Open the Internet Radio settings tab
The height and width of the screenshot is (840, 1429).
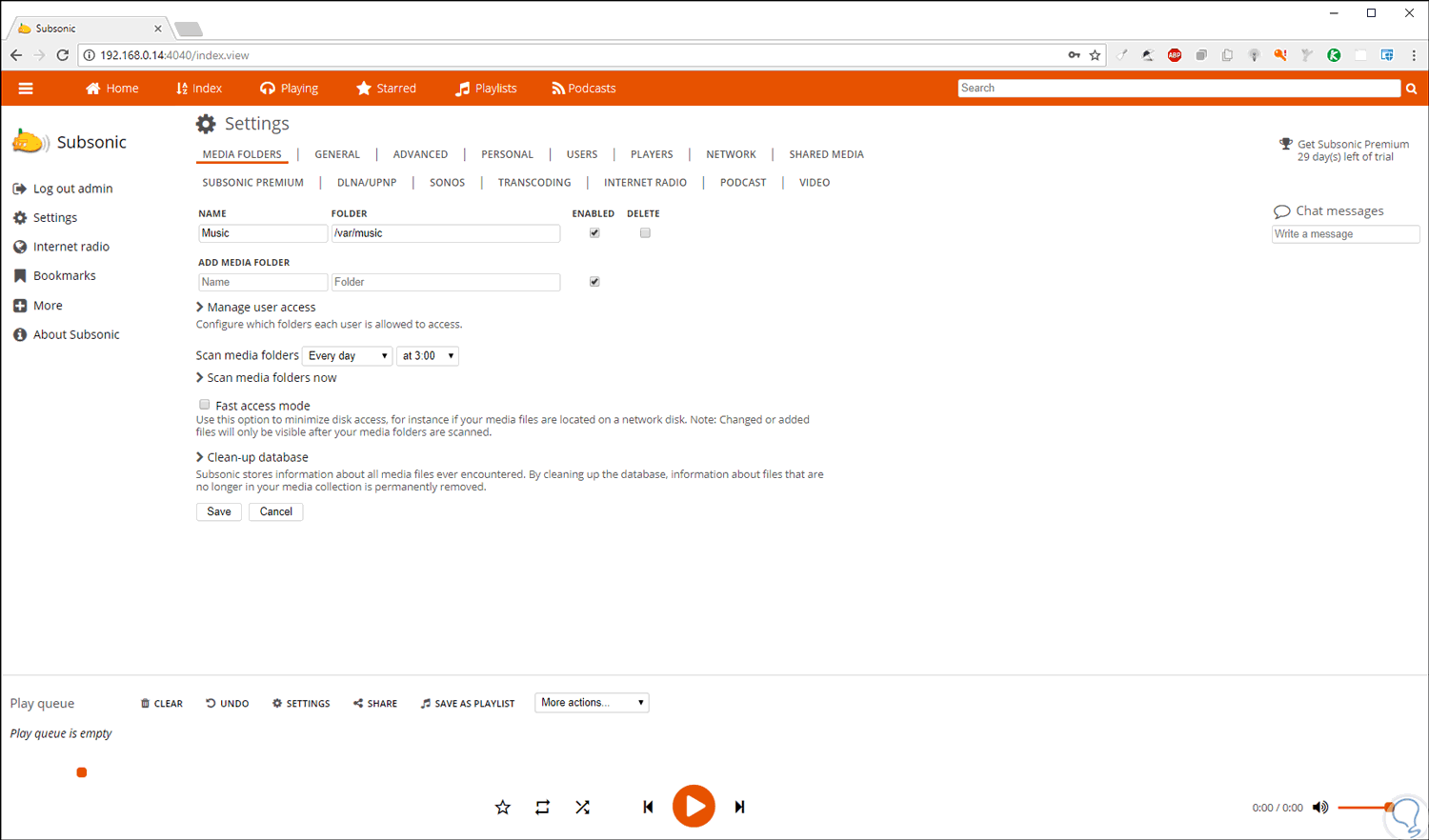point(645,183)
